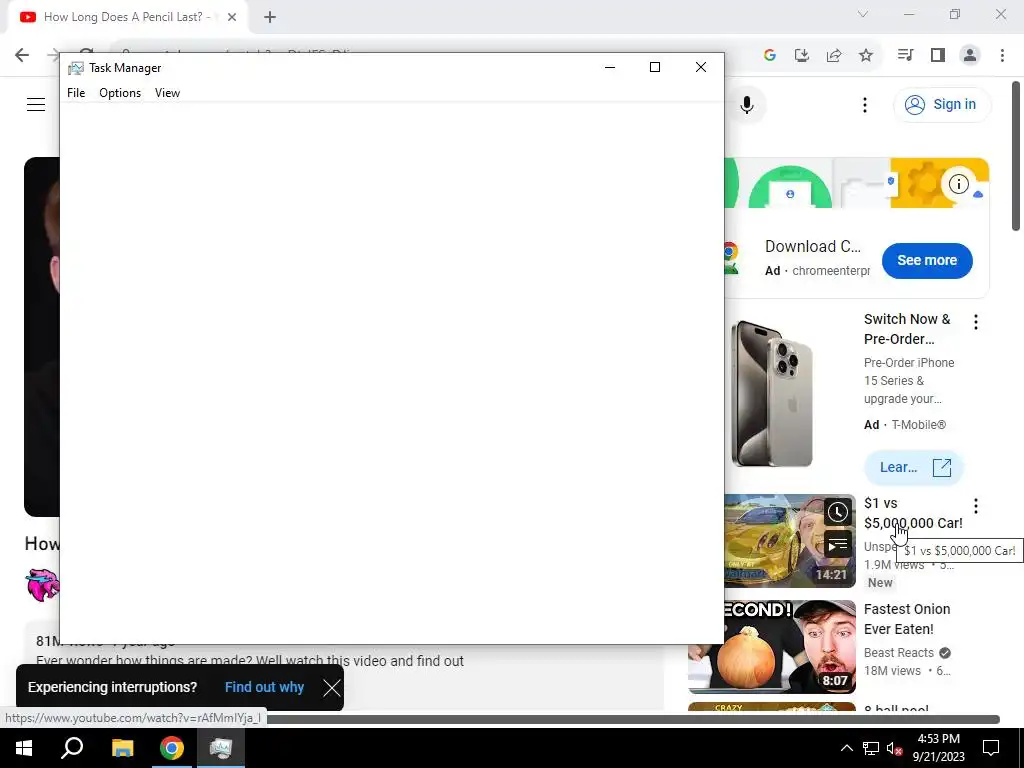This screenshot has height=768, width=1024.
Task: Open Windows search from taskbar
Action: [72, 748]
